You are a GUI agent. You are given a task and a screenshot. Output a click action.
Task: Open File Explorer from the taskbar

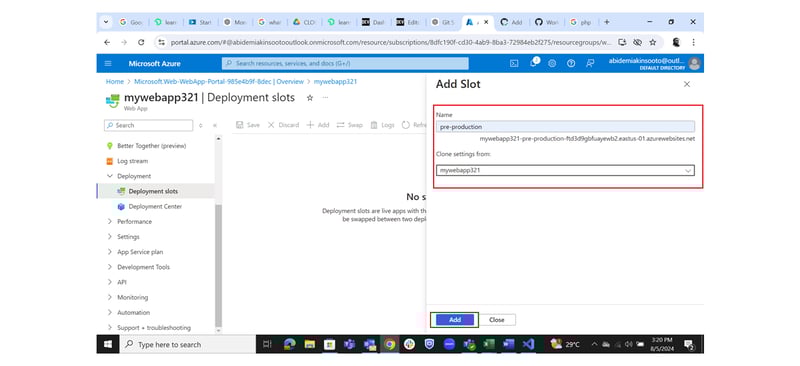coord(310,345)
